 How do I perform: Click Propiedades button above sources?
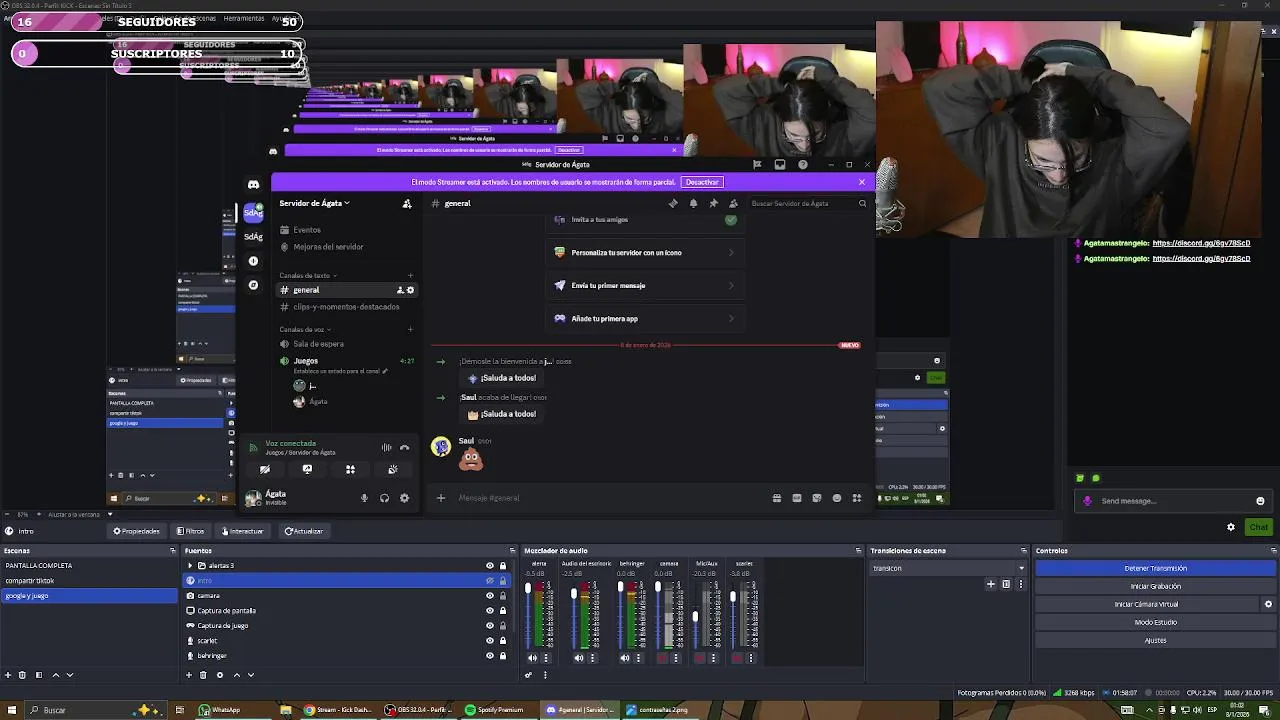(136, 531)
